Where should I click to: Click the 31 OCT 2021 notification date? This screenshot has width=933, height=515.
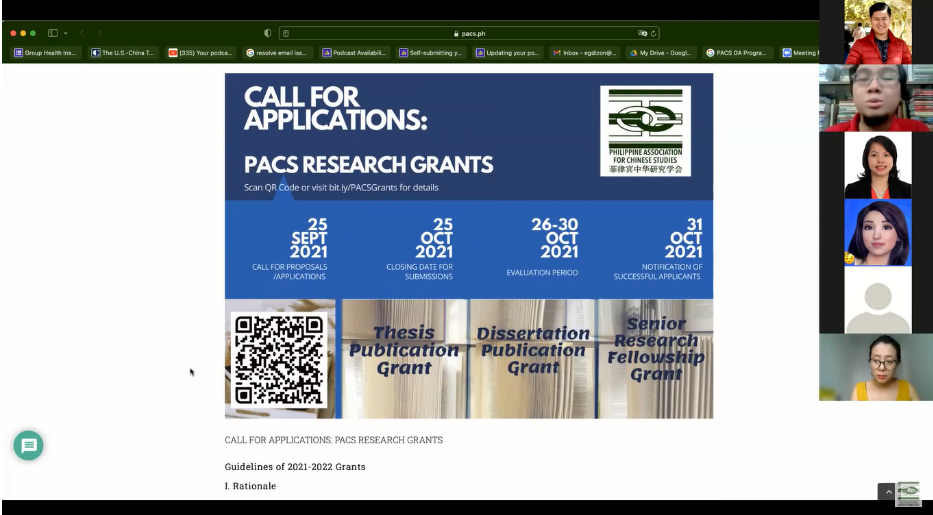pos(684,238)
